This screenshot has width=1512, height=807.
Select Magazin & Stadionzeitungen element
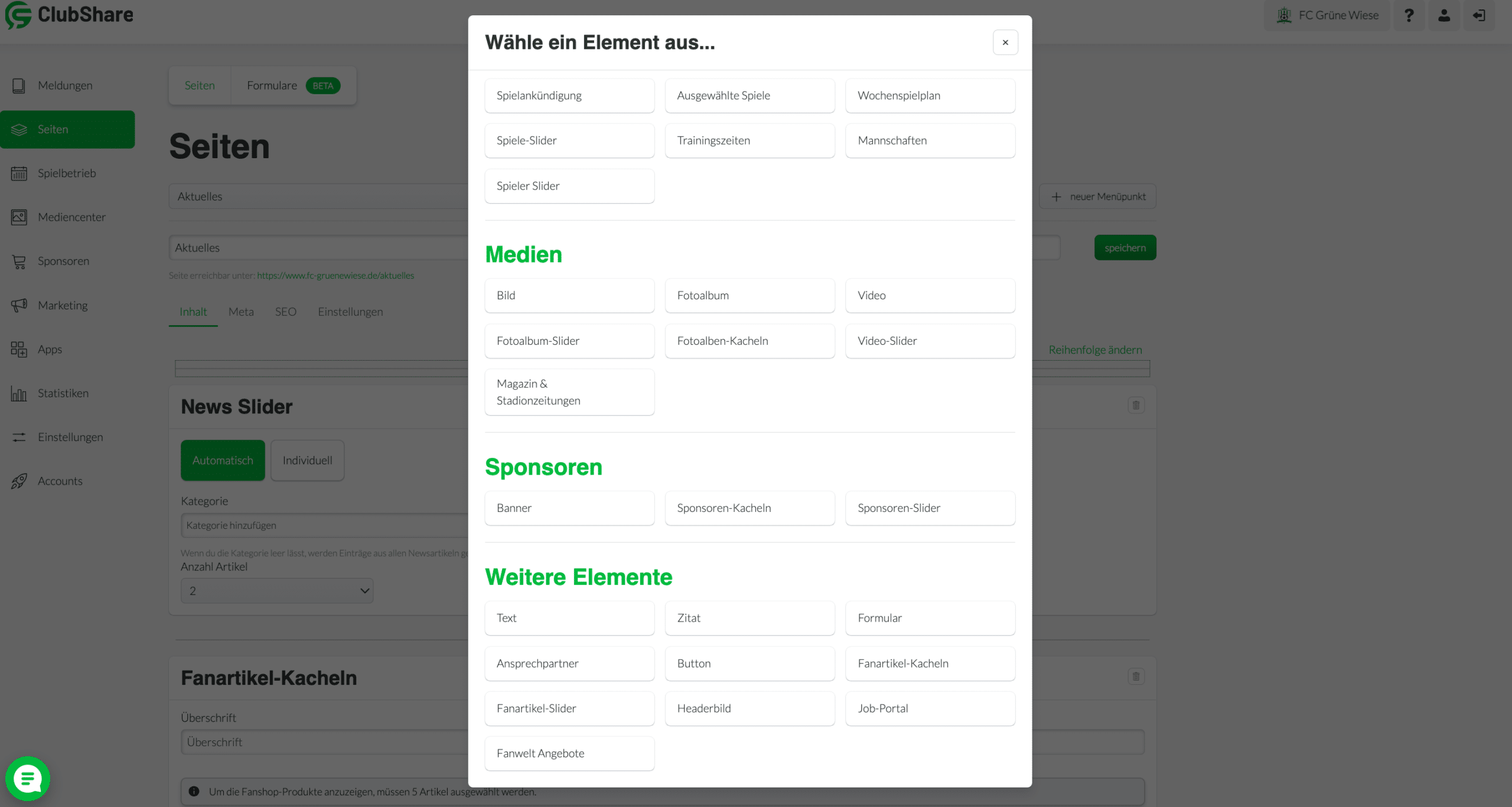(x=569, y=392)
